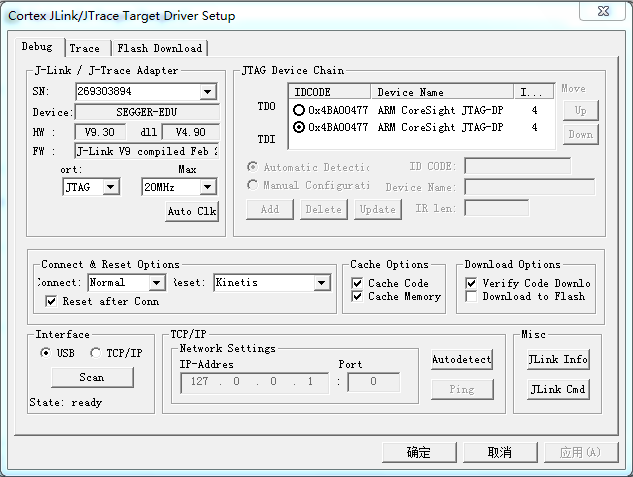Expand the SN serial number dropdown
This screenshot has width=633, height=477.
208,92
